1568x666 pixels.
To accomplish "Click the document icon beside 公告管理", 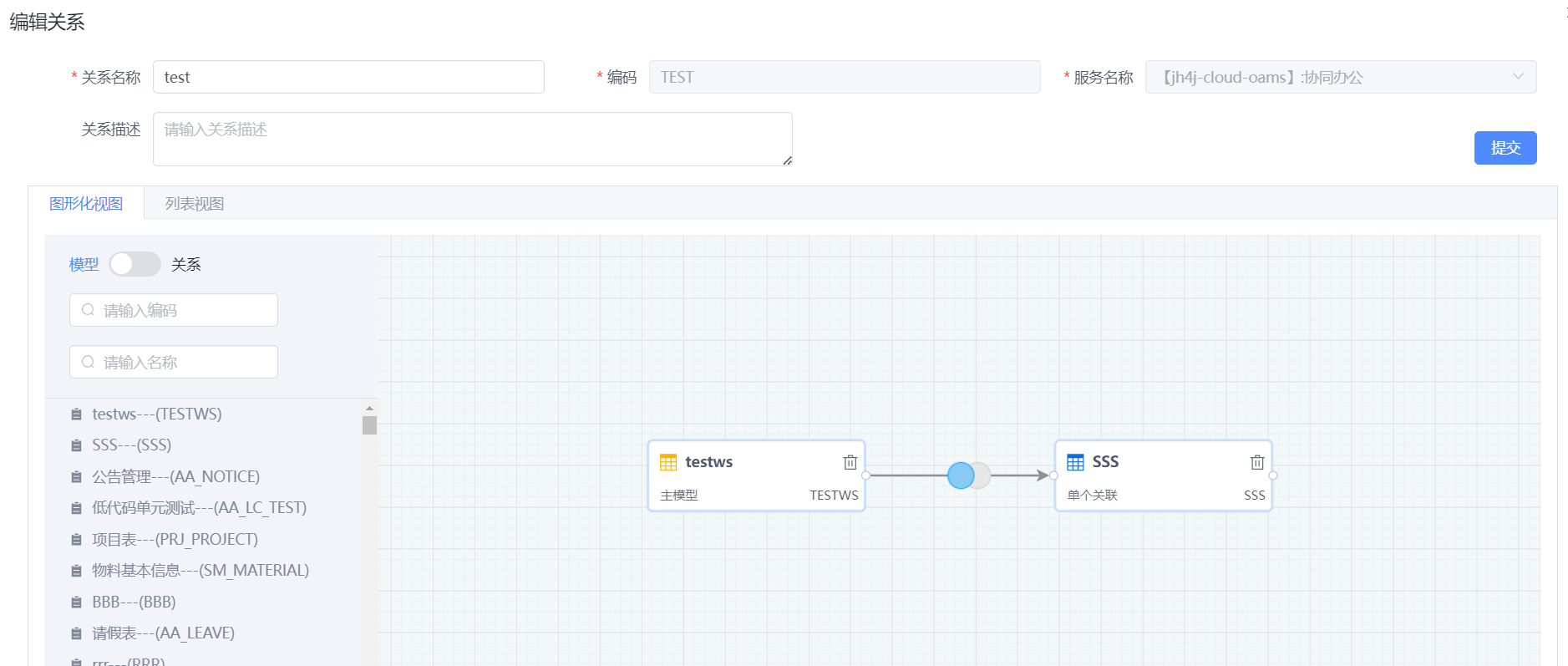I will tap(76, 477).
